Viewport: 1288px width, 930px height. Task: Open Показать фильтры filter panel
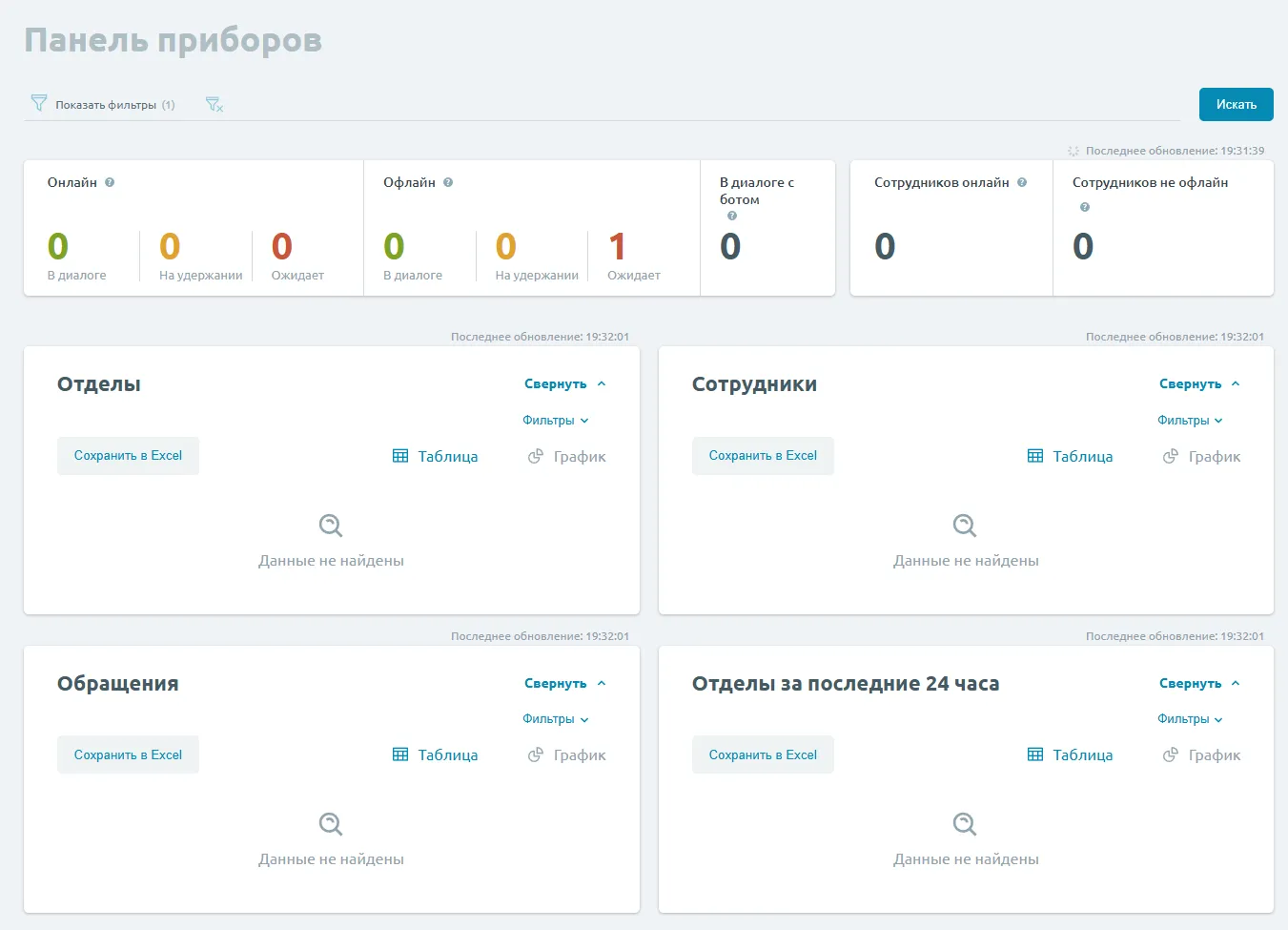click(103, 105)
